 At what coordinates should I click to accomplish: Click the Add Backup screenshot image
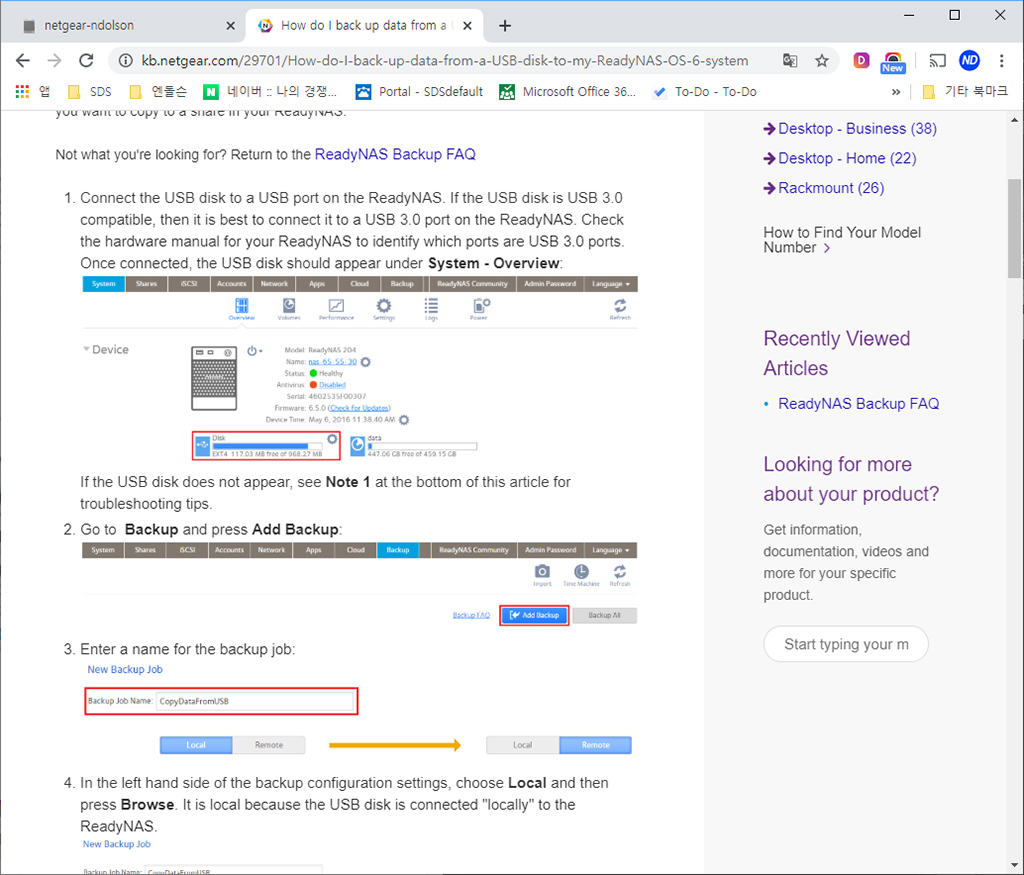pos(359,584)
